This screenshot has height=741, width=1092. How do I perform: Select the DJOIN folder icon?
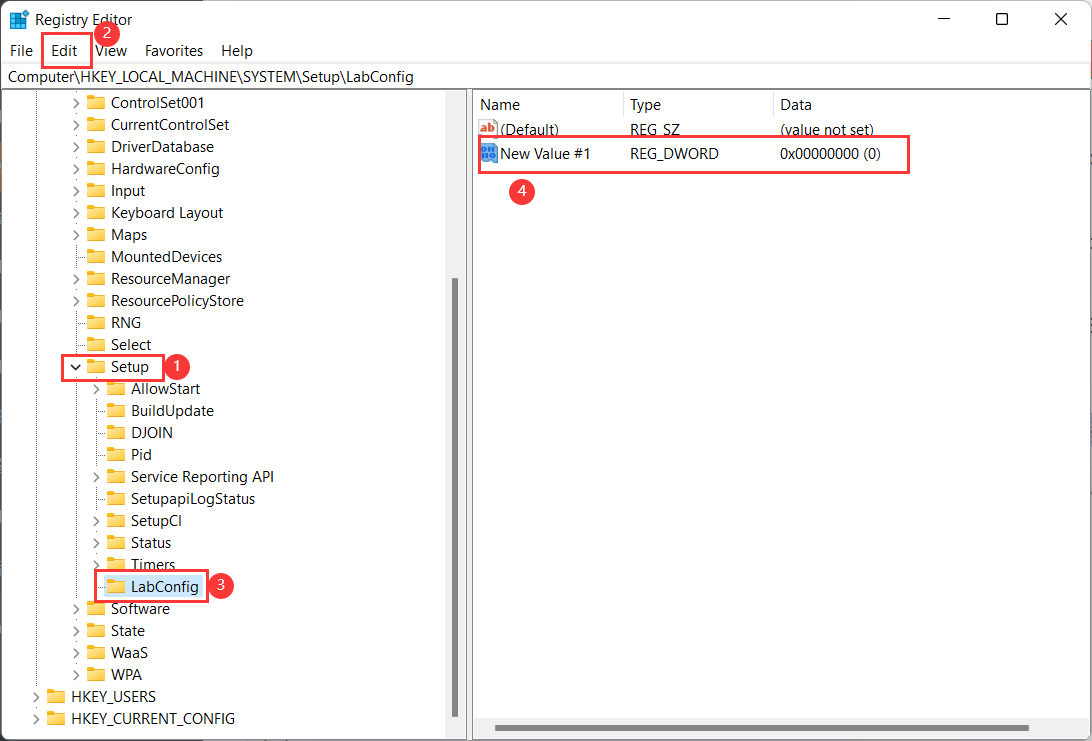116,432
